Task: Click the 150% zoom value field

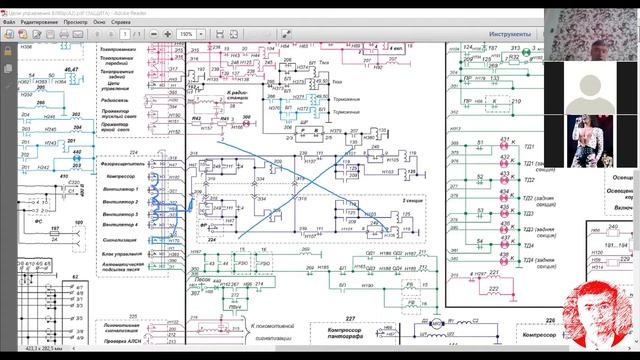Action: click(x=187, y=34)
